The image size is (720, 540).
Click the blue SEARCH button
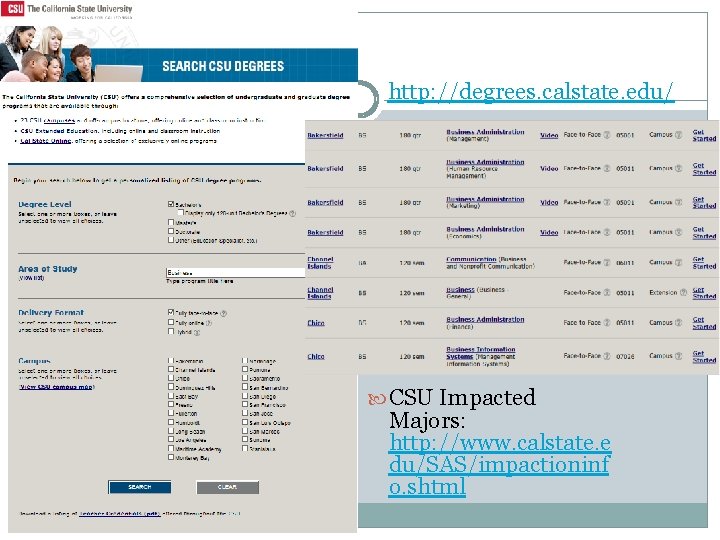[x=140, y=487]
